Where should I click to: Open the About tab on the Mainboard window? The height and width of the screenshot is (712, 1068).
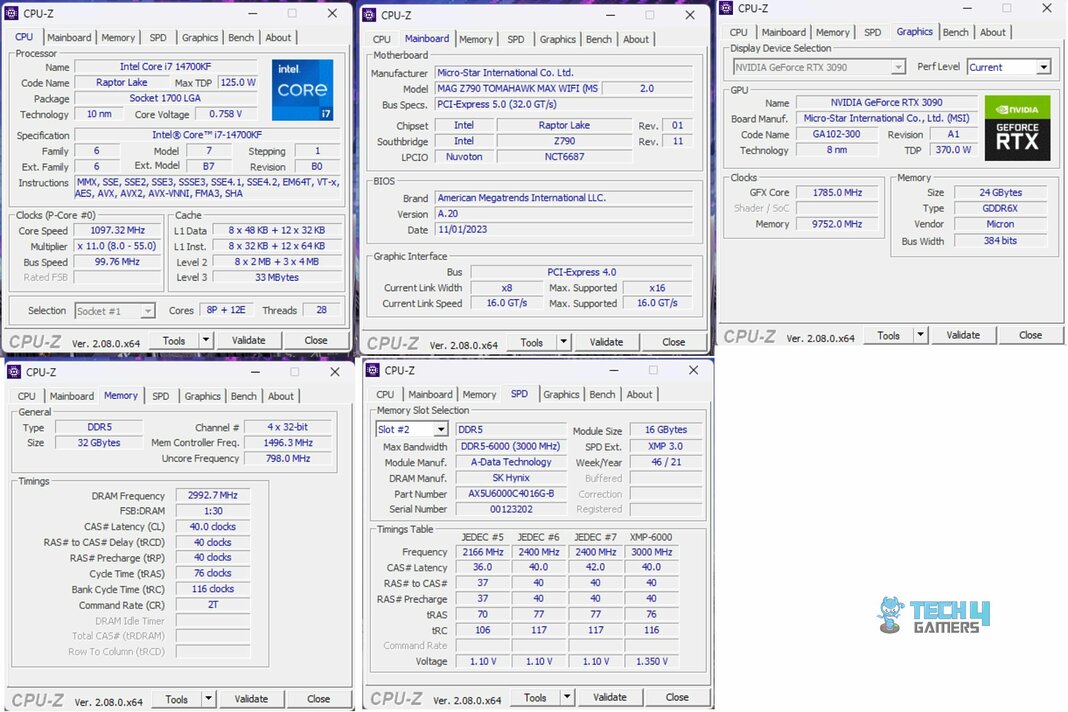[x=637, y=39]
